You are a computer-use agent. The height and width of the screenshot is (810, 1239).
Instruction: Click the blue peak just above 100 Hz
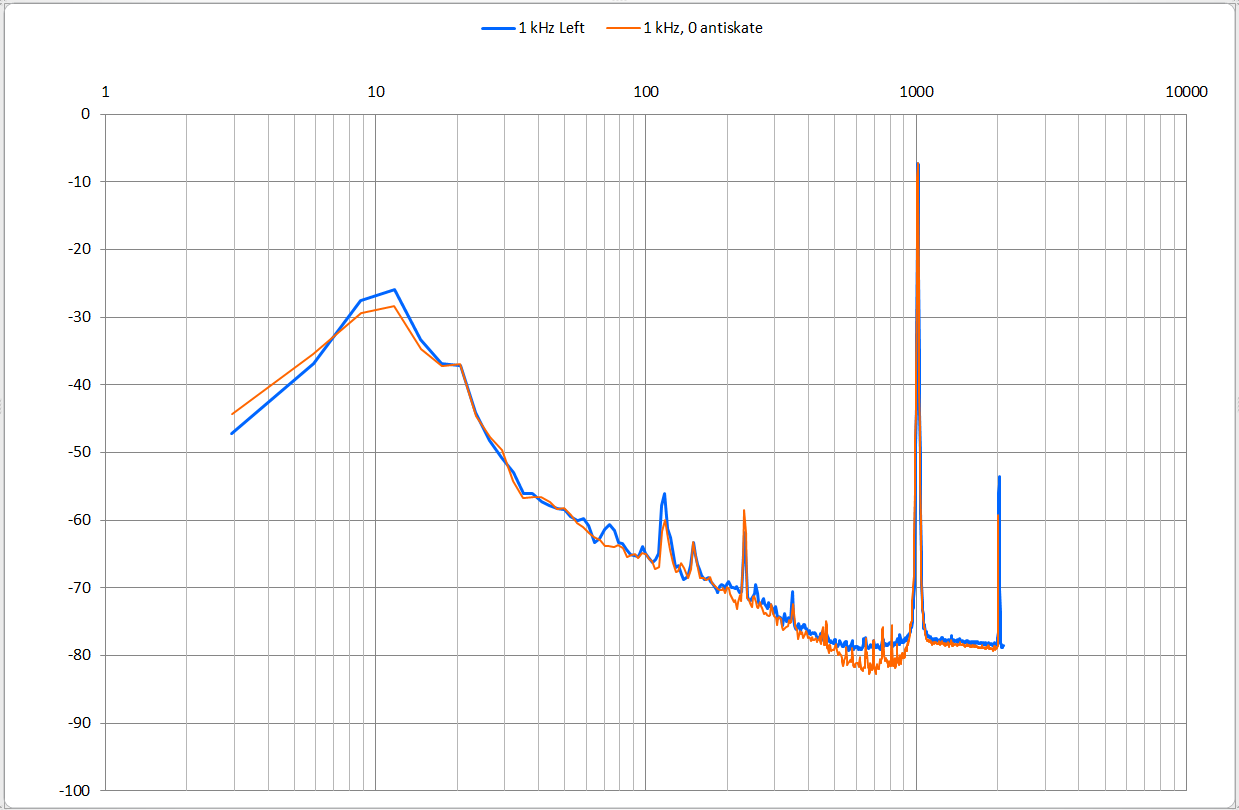point(664,494)
